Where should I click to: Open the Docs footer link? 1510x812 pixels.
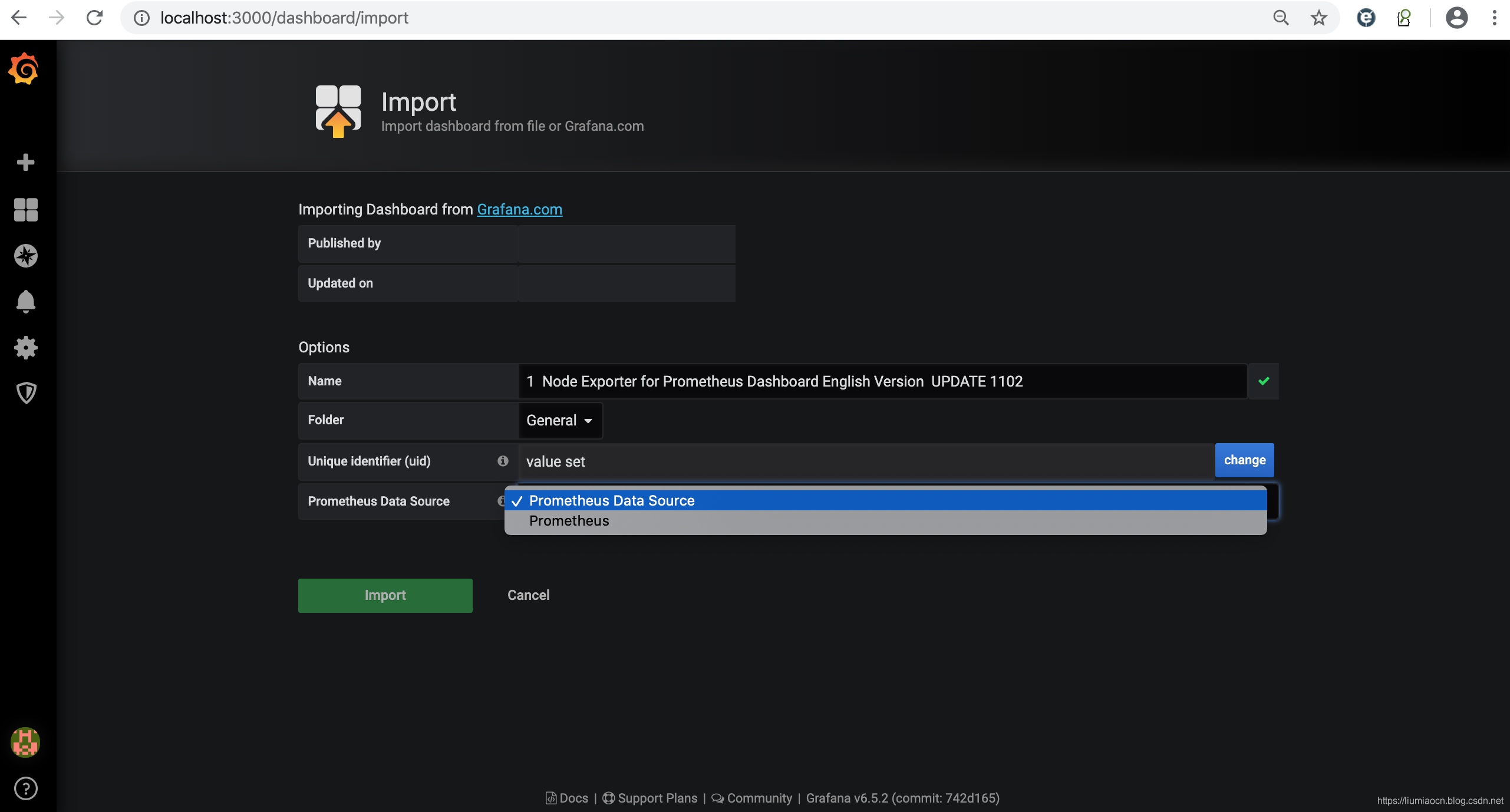pyautogui.click(x=567, y=798)
